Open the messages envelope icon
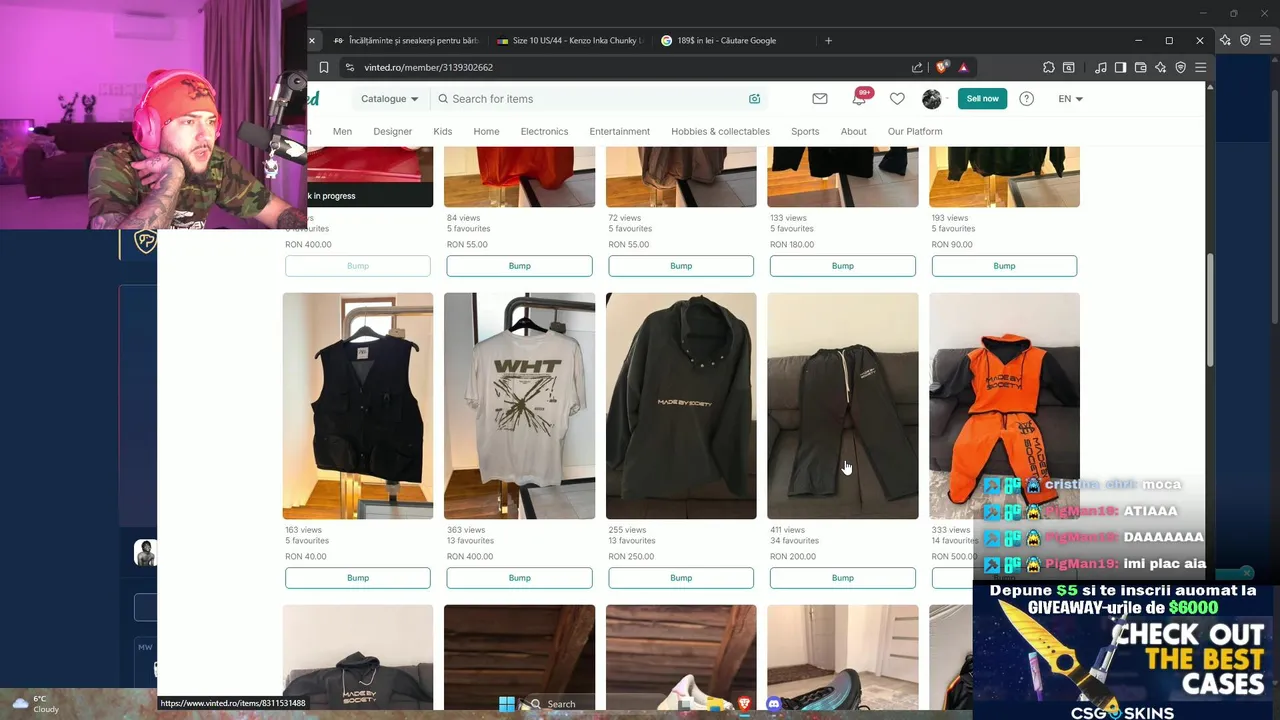This screenshot has width=1280, height=720. click(x=820, y=99)
